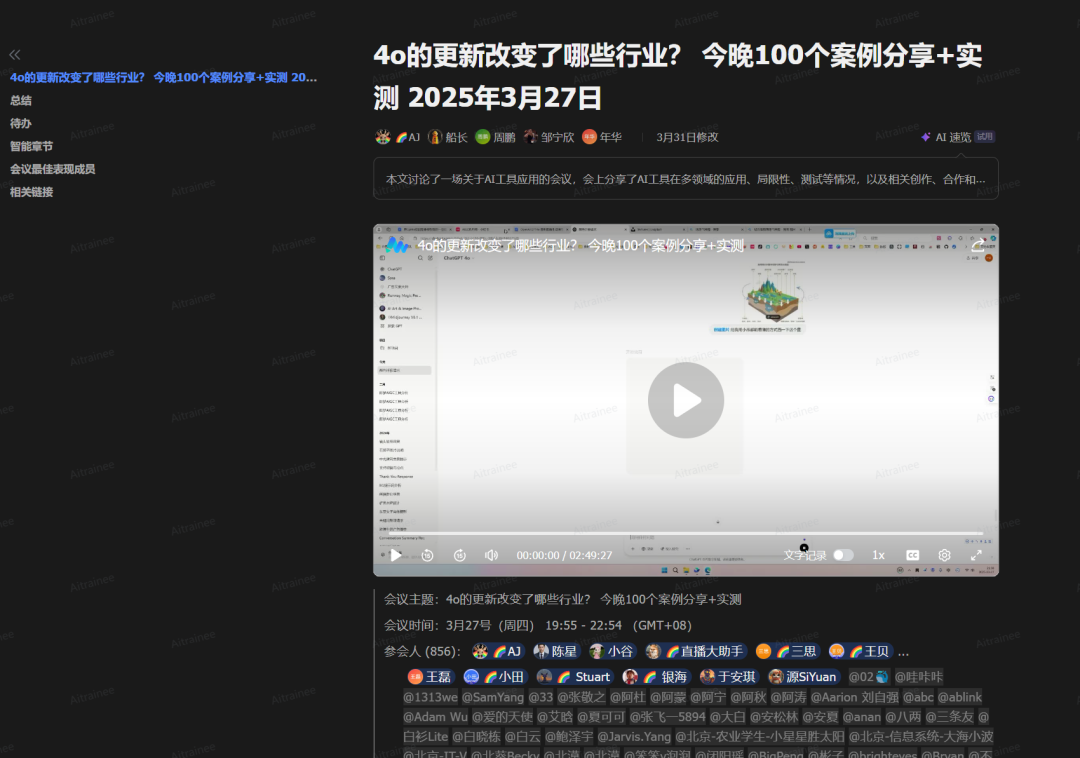The height and width of the screenshot is (758, 1080).
Task: Click the @SamYang mention tag
Action: click(493, 697)
